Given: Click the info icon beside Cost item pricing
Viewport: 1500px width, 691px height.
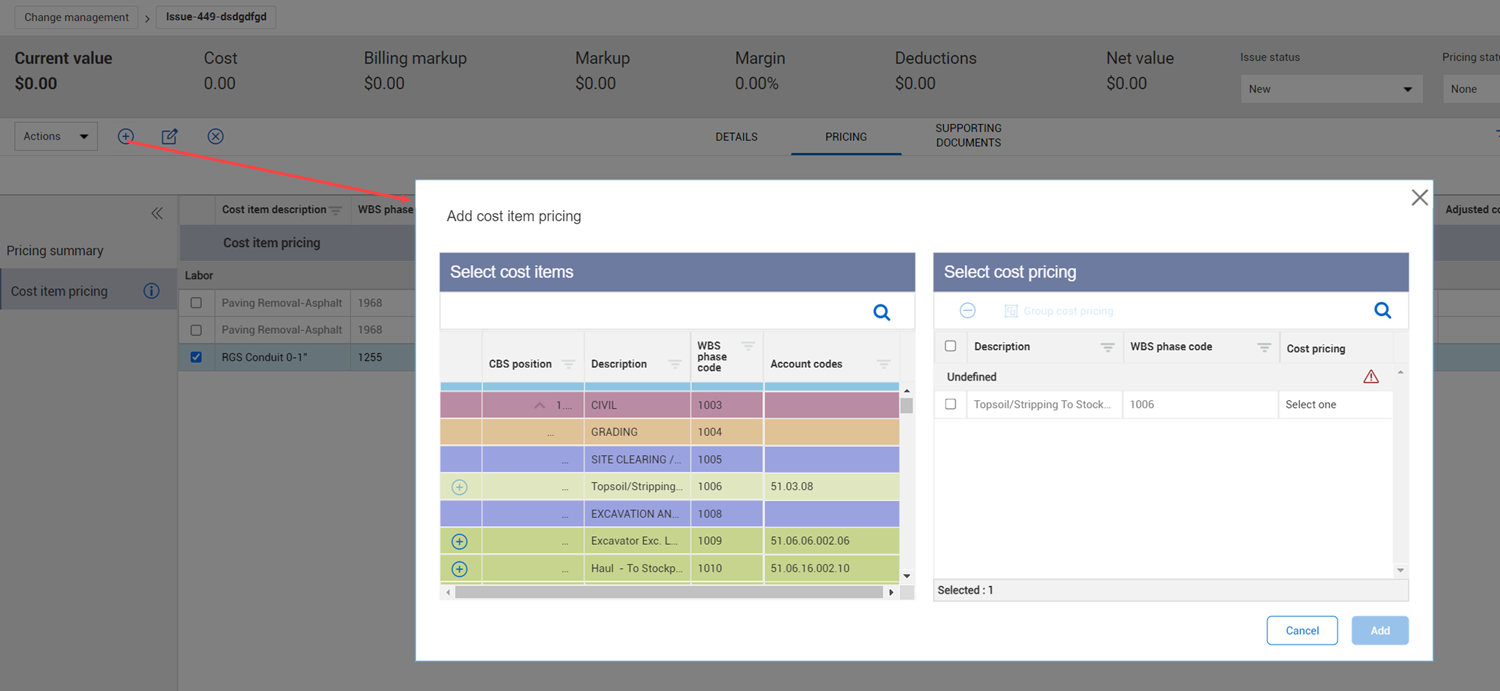Looking at the screenshot, I should tap(151, 291).
